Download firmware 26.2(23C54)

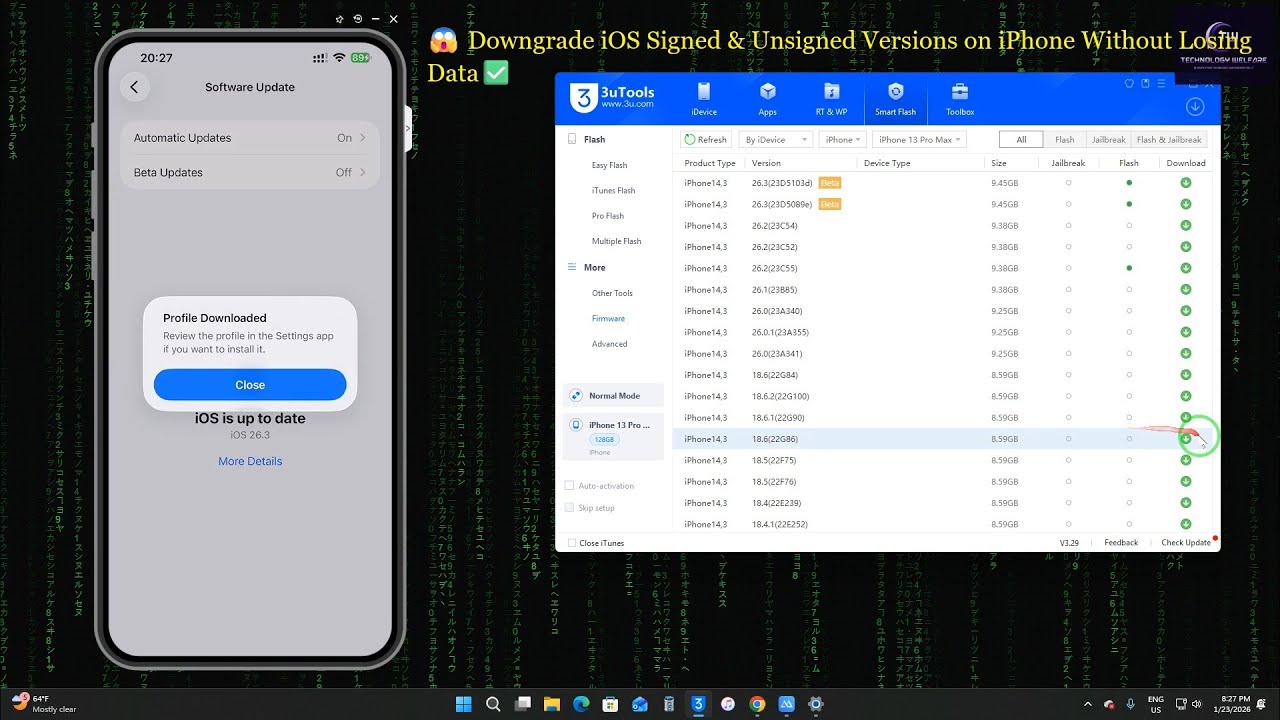point(1186,226)
